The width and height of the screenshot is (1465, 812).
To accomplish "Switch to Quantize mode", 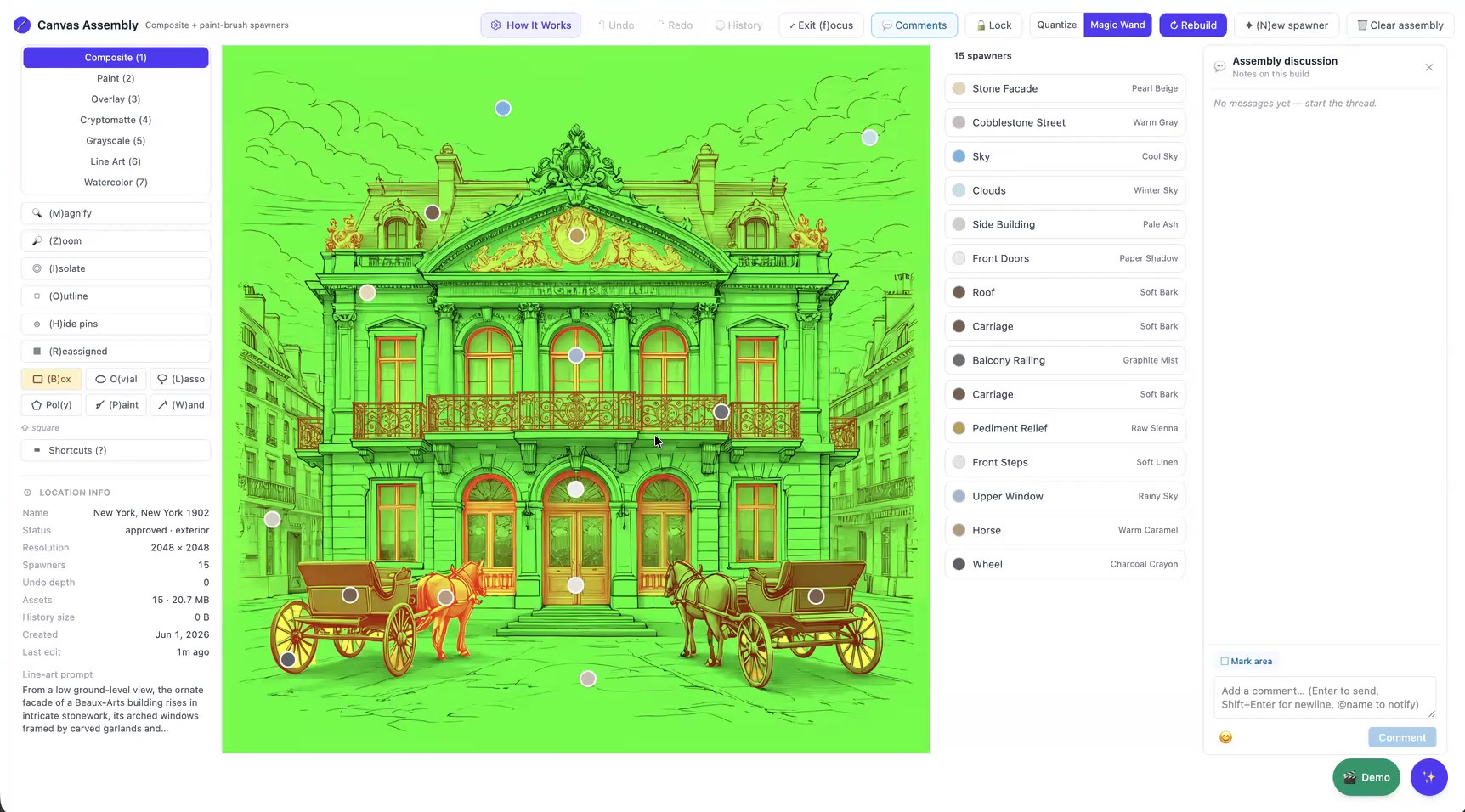I will click(x=1057, y=25).
